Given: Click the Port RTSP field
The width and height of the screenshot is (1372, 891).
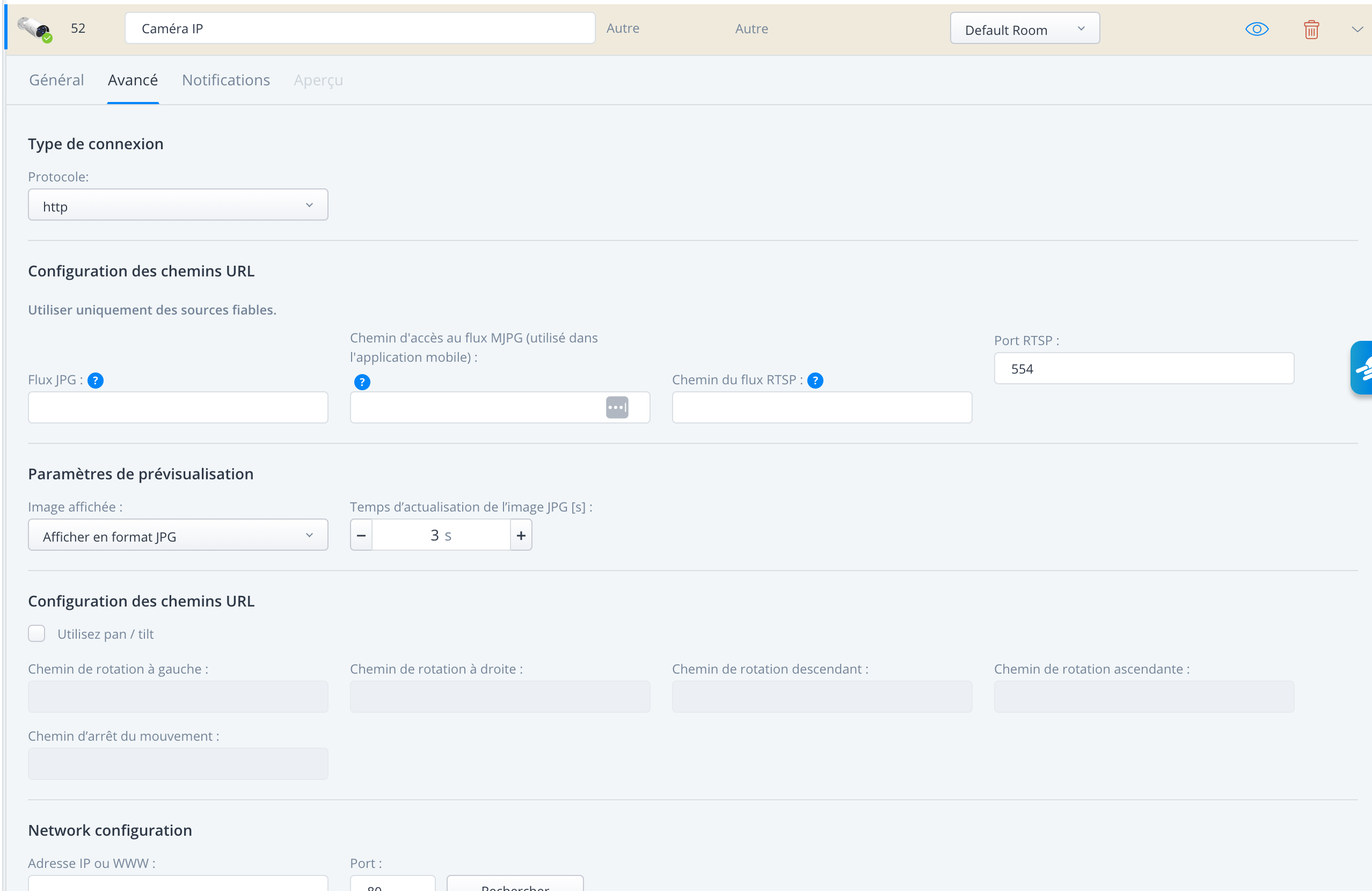Looking at the screenshot, I should (1144, 369).
